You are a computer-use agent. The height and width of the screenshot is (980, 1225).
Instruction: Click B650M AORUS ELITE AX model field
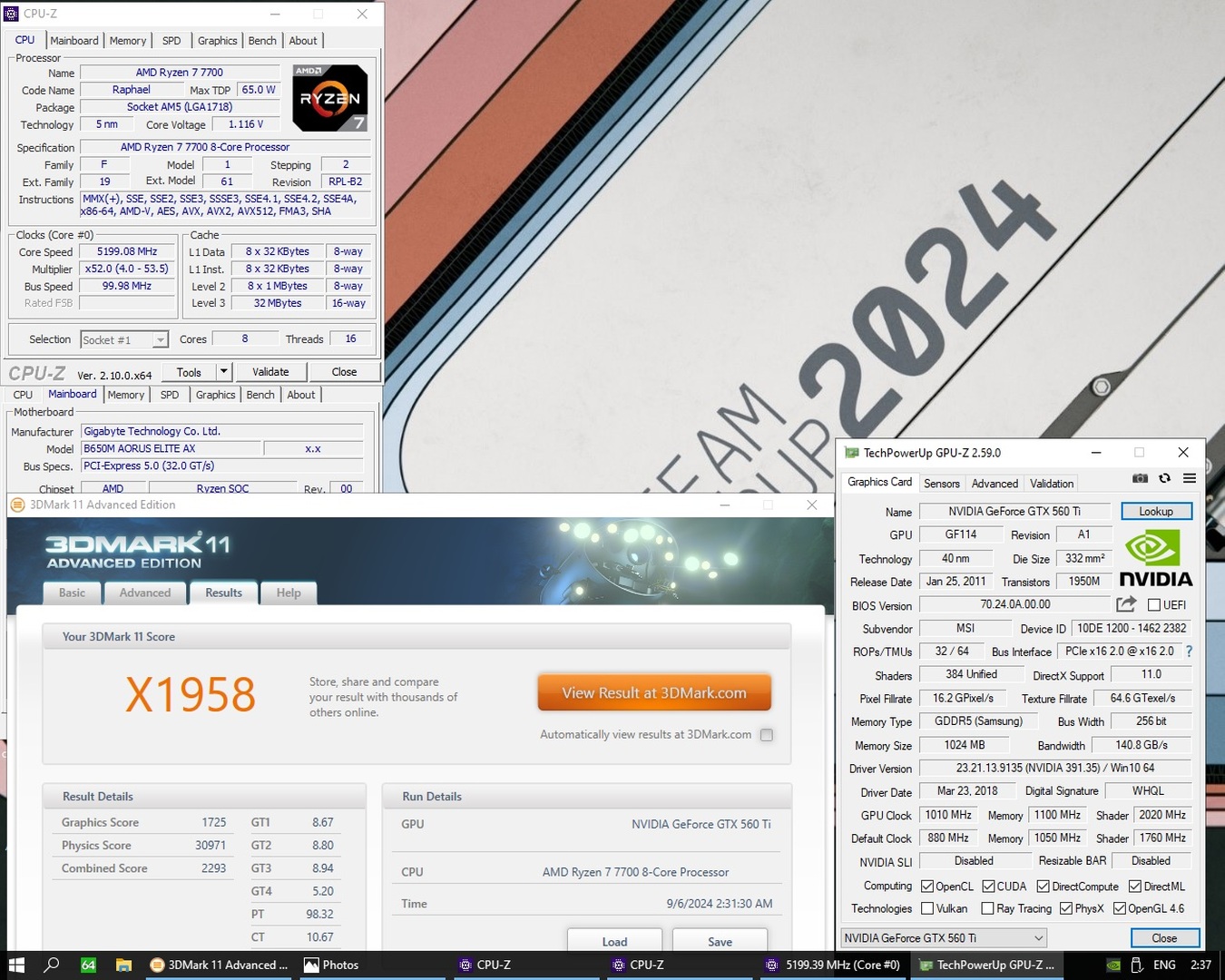tap(171, 448)
